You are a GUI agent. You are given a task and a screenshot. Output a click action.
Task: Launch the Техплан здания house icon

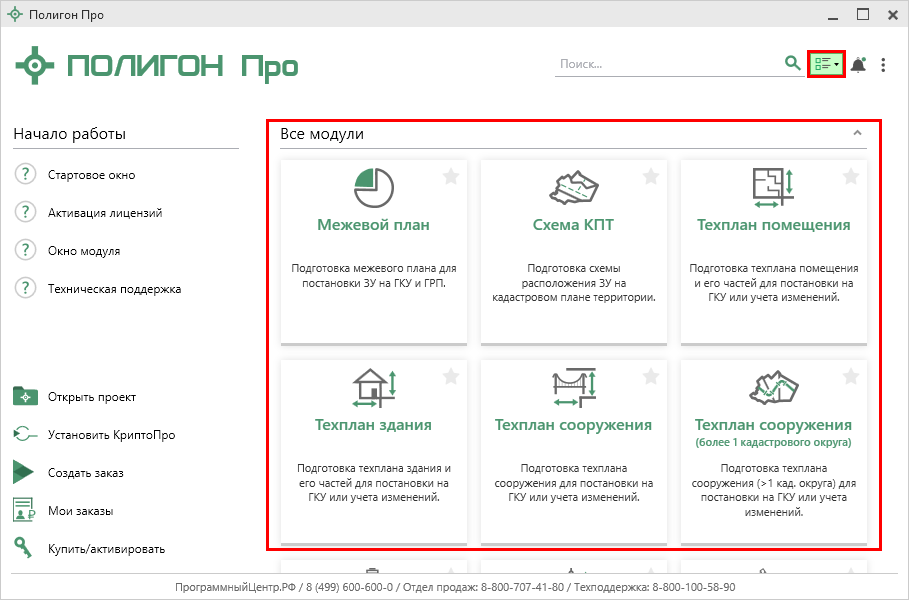pos(373,387)
